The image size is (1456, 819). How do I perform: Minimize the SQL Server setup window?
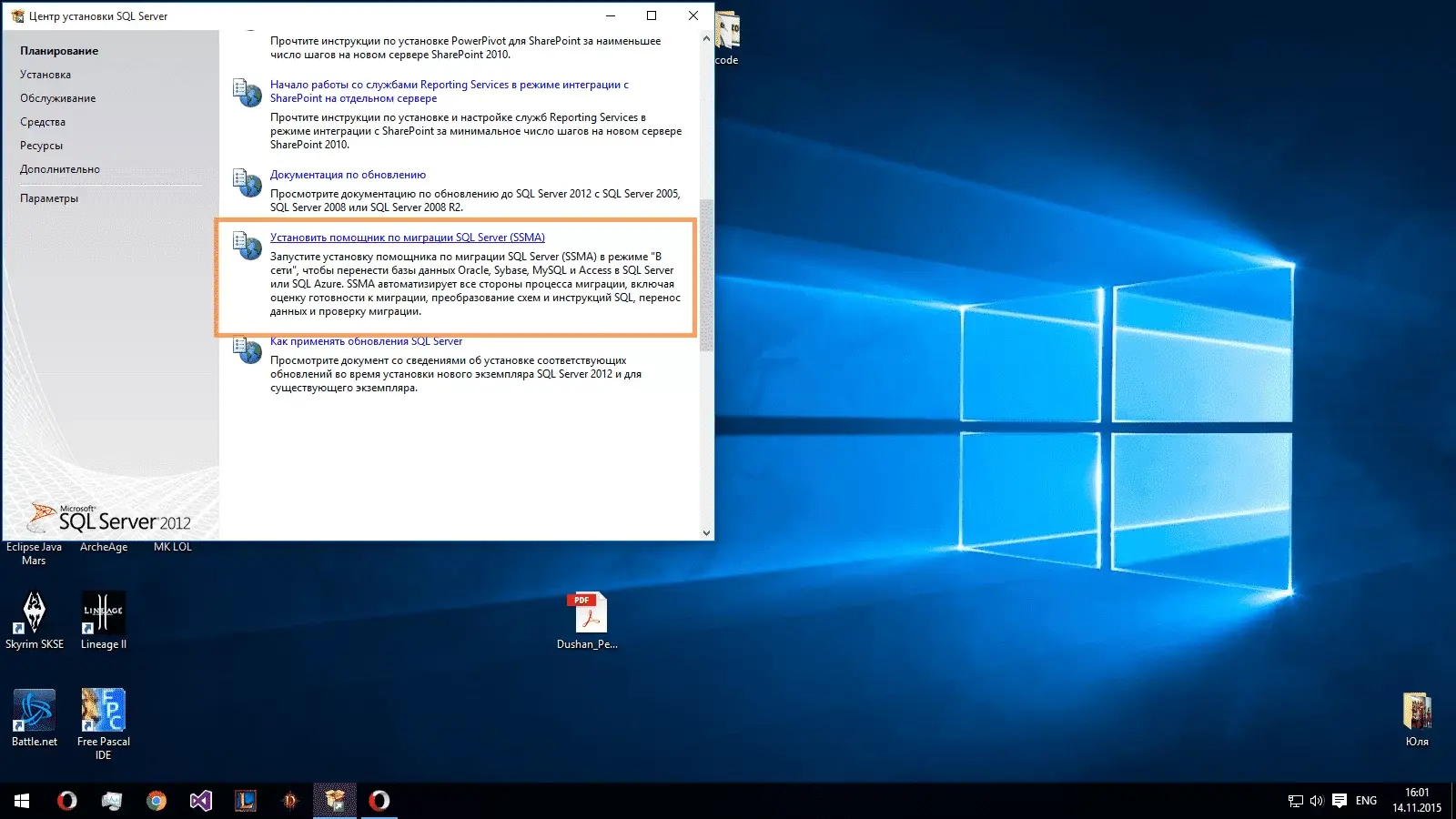610,15
